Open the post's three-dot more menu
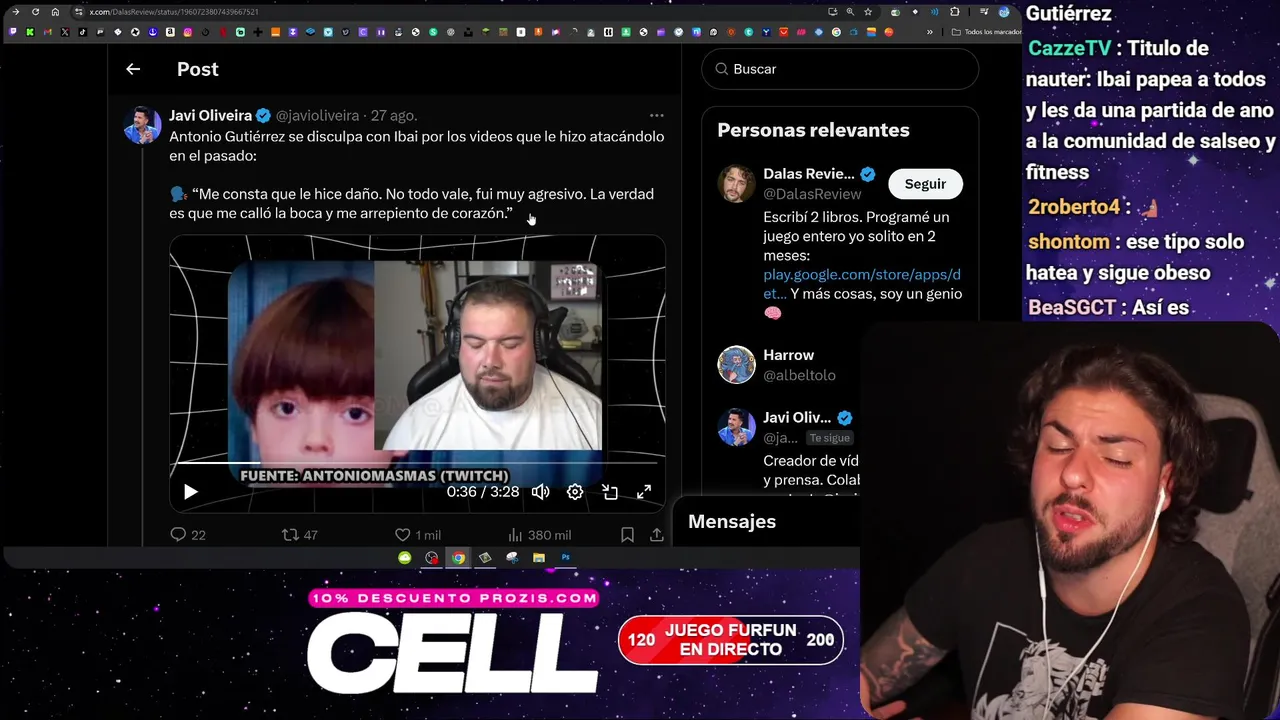1280x720 pixels. 656,116
